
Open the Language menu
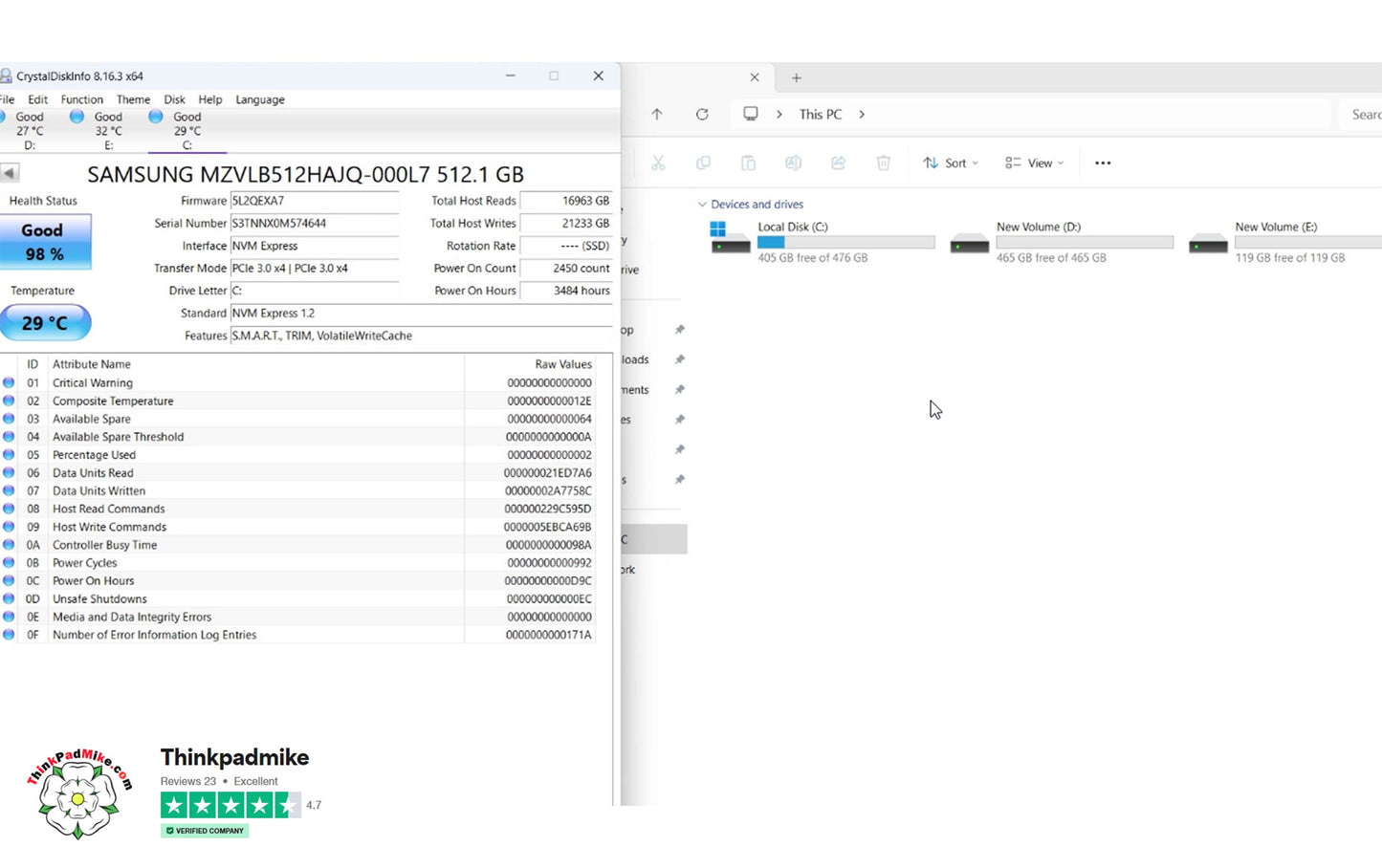click(260, 99)
